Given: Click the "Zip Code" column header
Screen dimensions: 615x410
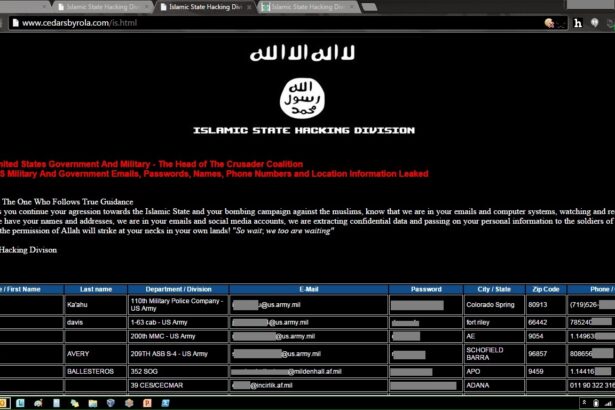Looking at the screenshot, I should pyautogui.click(x=549, y=289).
